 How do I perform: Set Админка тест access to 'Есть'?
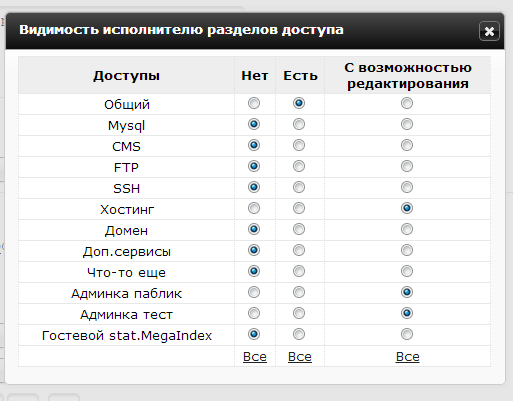point(299,313)
